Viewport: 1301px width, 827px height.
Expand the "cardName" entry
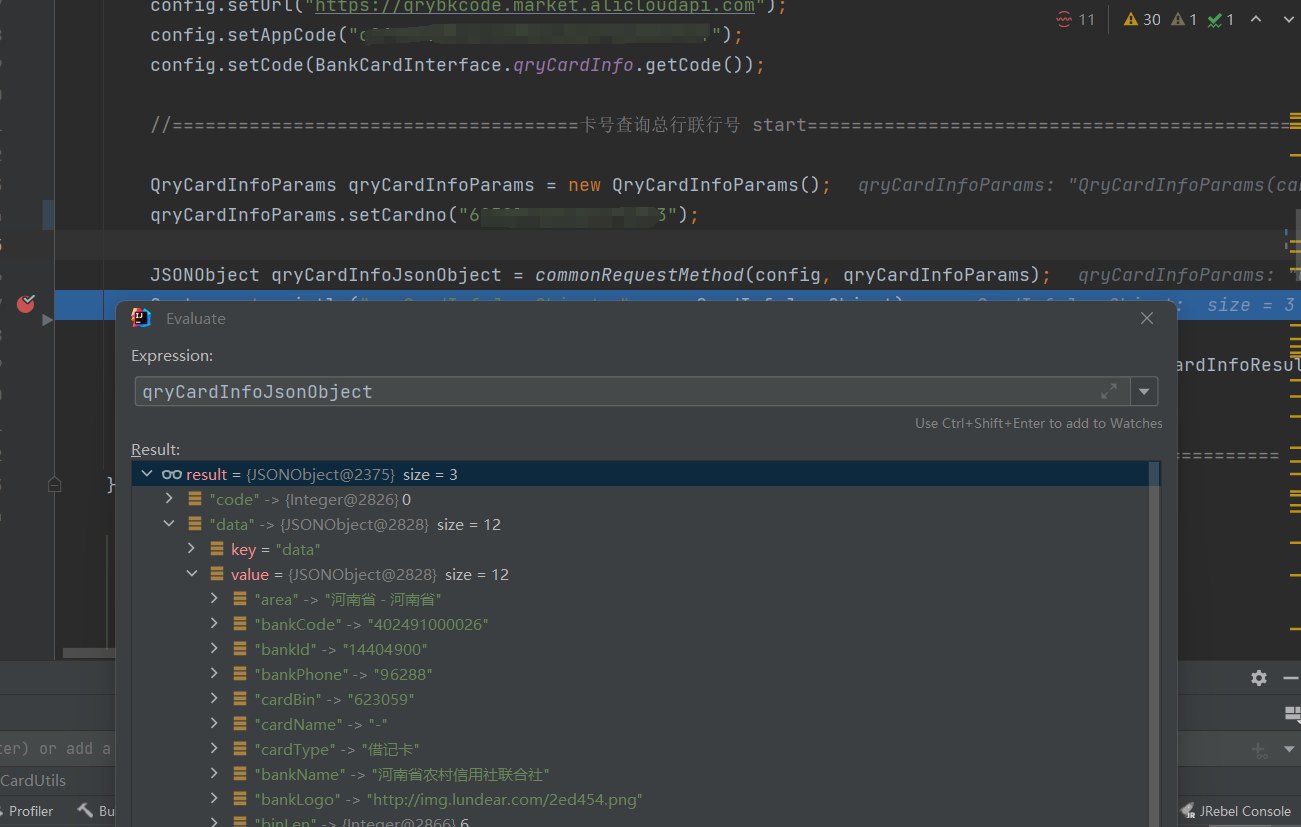(214, 724)
